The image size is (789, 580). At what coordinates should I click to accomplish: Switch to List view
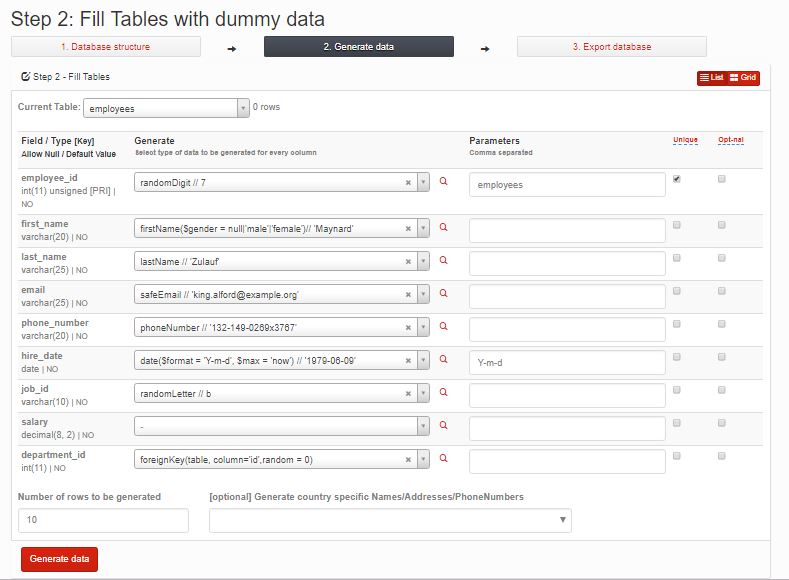pos(712,77)
